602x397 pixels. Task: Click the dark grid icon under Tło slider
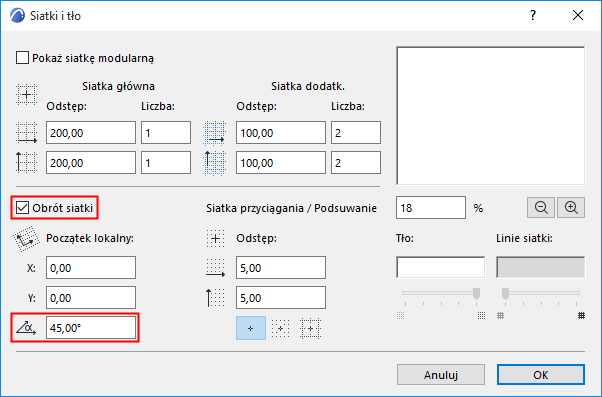click(481, 316)
